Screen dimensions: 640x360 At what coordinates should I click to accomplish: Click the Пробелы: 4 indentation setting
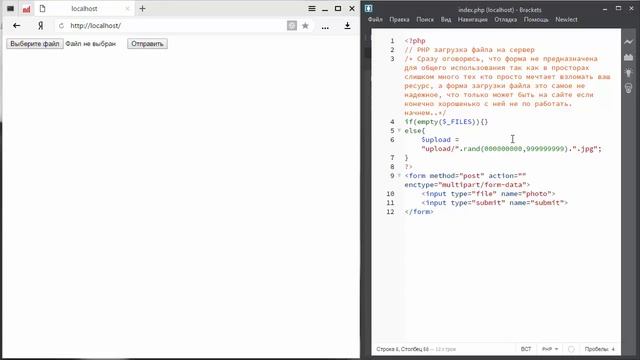(600, 349)
